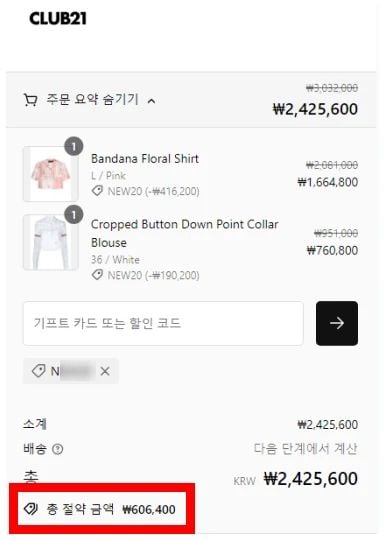The width and height of the screenshot is (384, 540).
Task: Click the shopping cart icon
Action: pyautogui.click(x=30, y=100)
